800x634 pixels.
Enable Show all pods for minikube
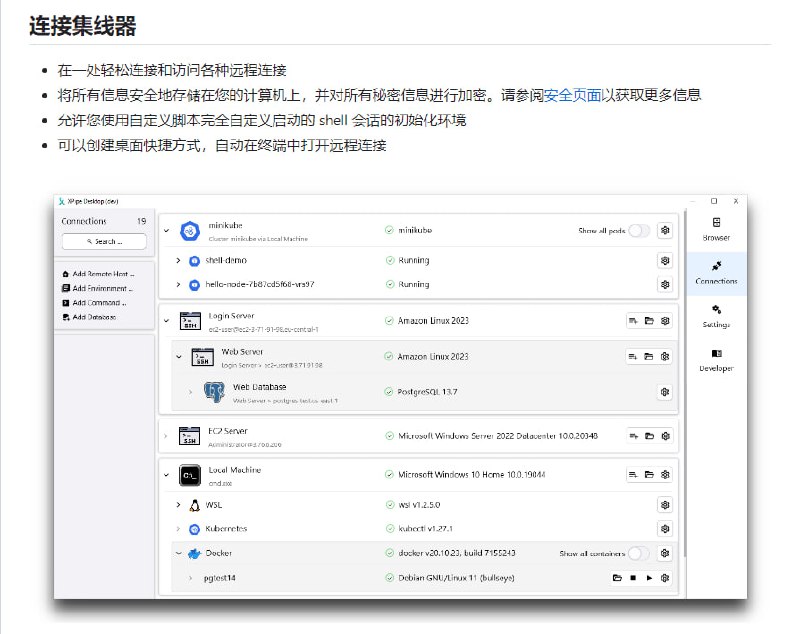(x=637, y=228)
